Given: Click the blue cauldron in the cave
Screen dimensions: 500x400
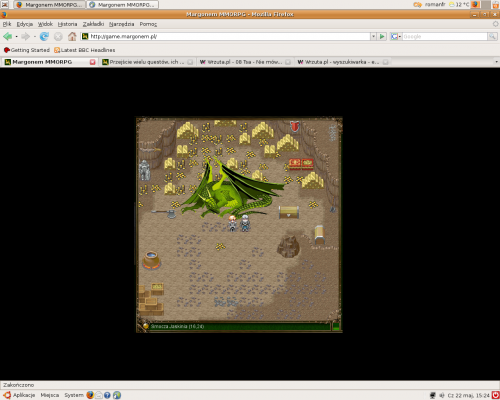Looking at the screenshot, I should (x=152, y=260).
